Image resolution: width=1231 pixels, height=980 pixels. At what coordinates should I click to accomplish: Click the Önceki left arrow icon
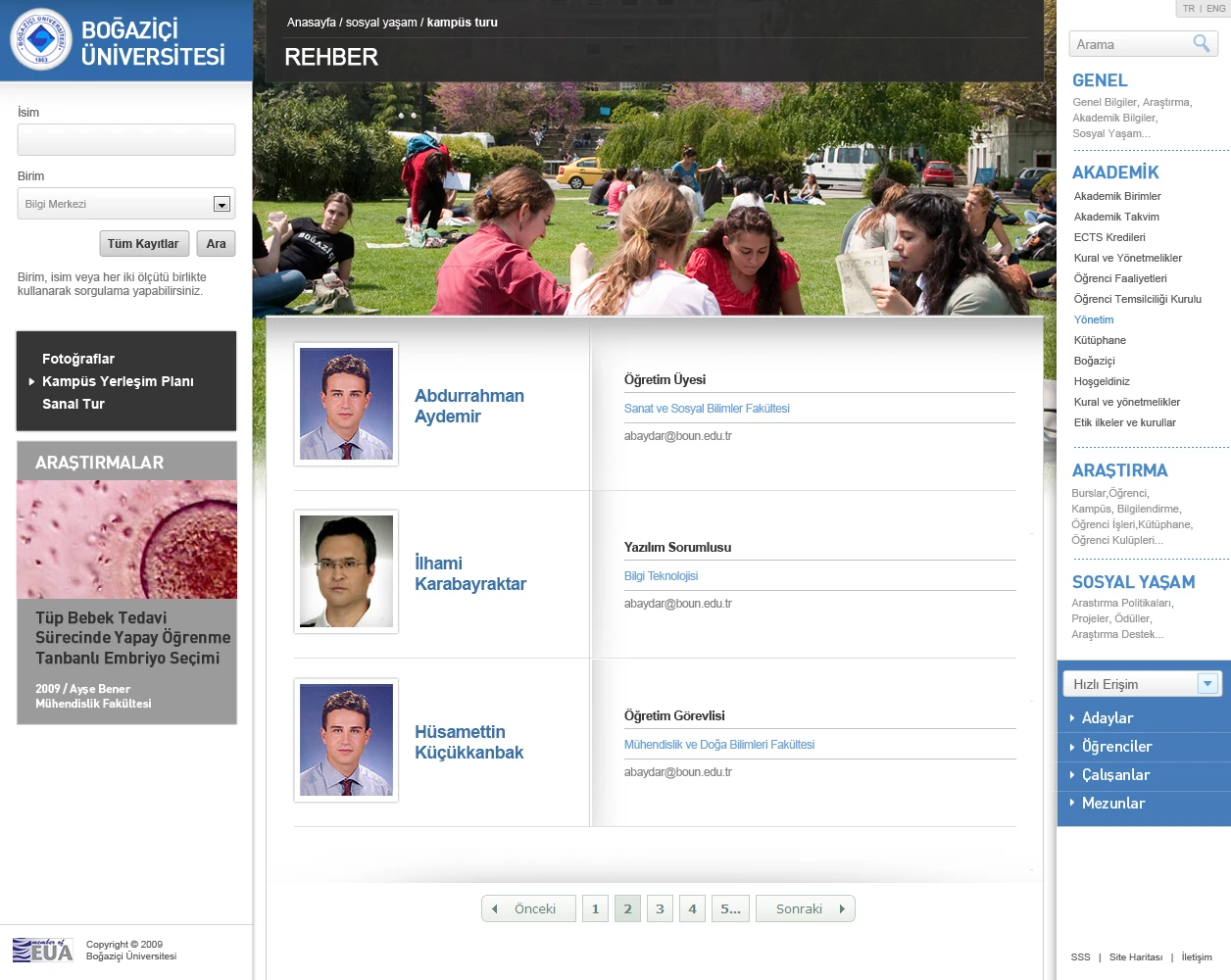coord(495,908)
